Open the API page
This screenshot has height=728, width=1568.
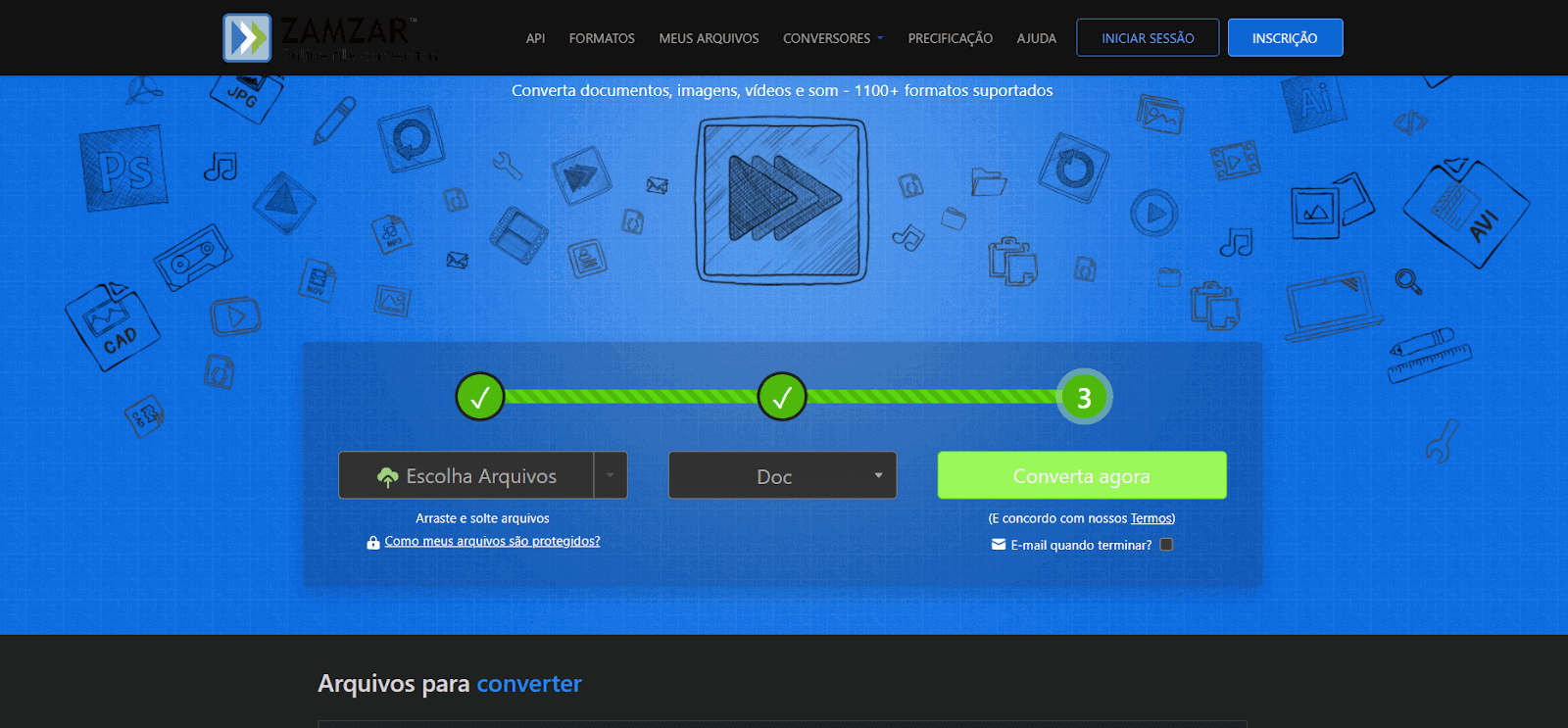click(535, 38)
